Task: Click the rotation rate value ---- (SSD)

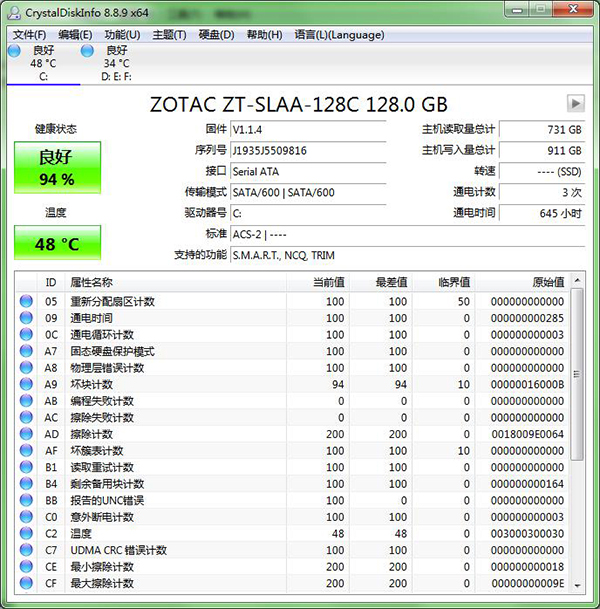Action: coord(542,171)
